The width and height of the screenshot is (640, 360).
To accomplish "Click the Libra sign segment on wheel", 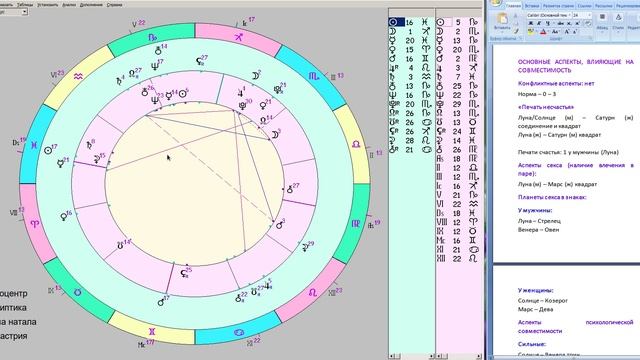I will [355, 144].
